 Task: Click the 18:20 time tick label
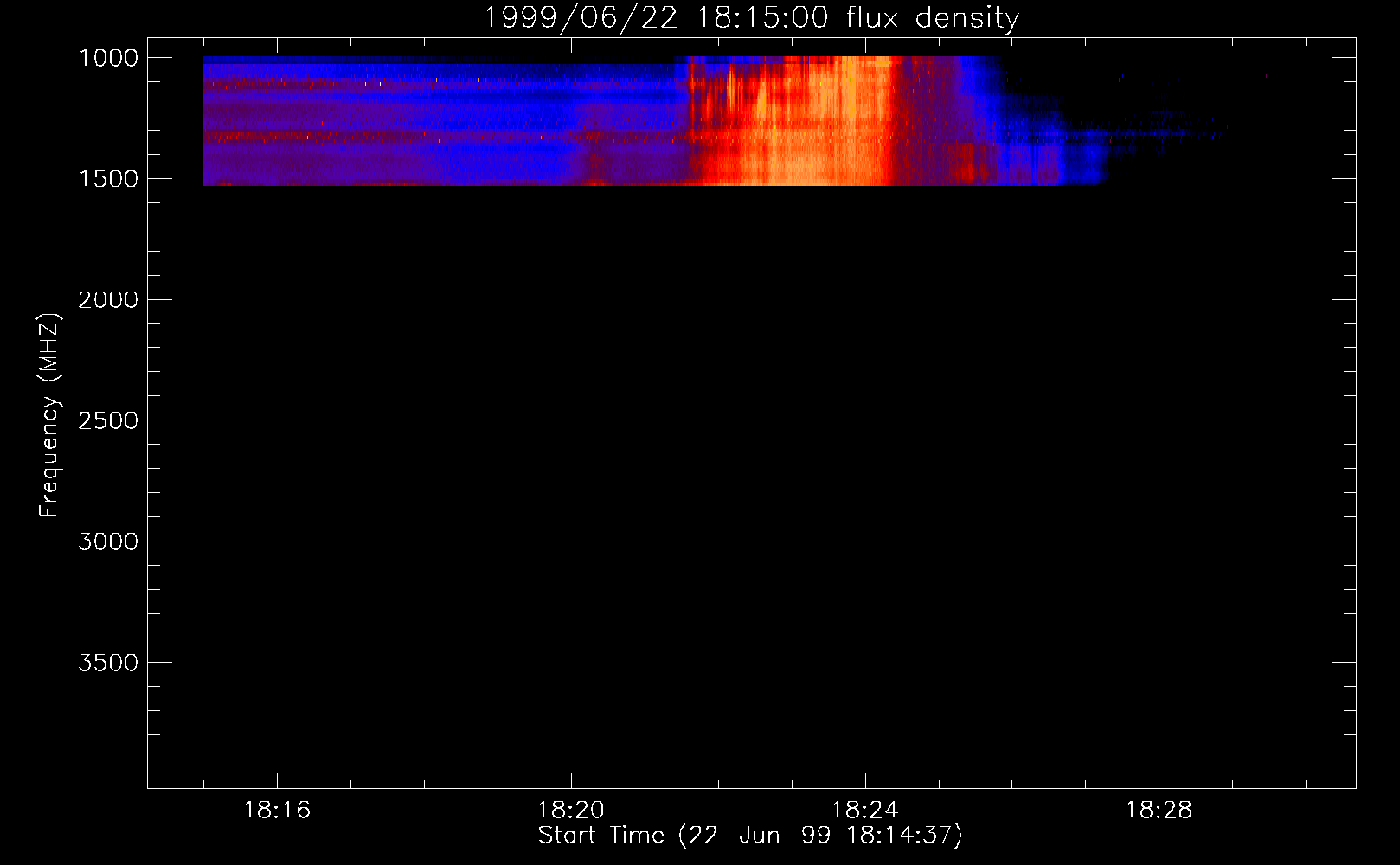point(571,811)
